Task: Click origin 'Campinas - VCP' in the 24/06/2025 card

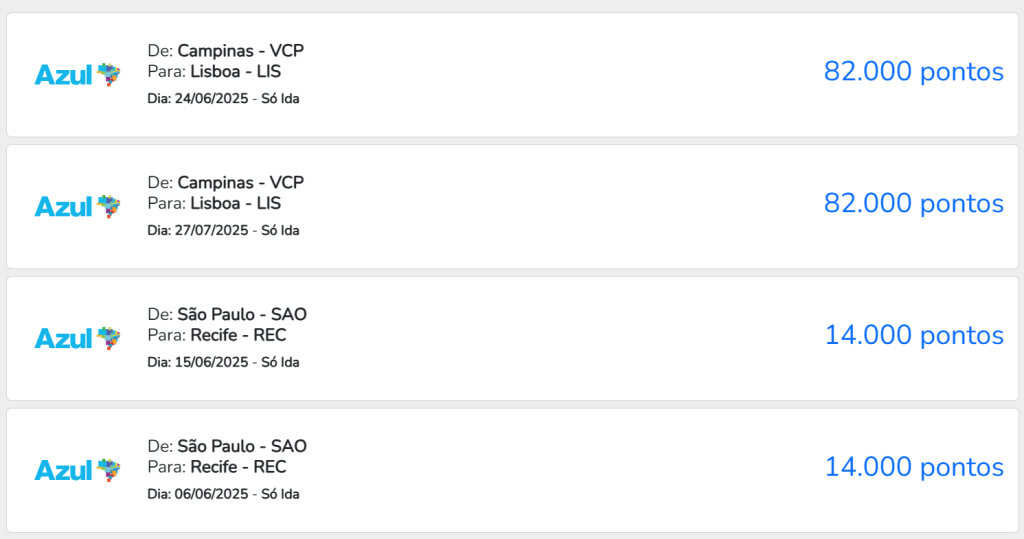Action: [240, 51]
